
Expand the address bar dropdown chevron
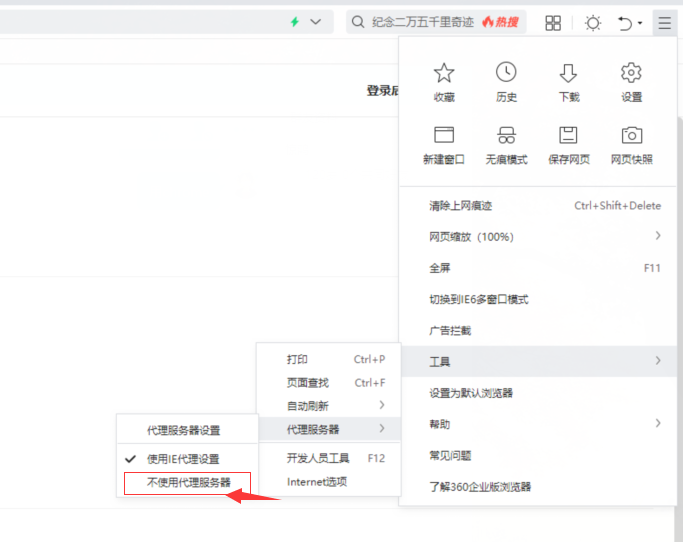click(x=316, y=22)
